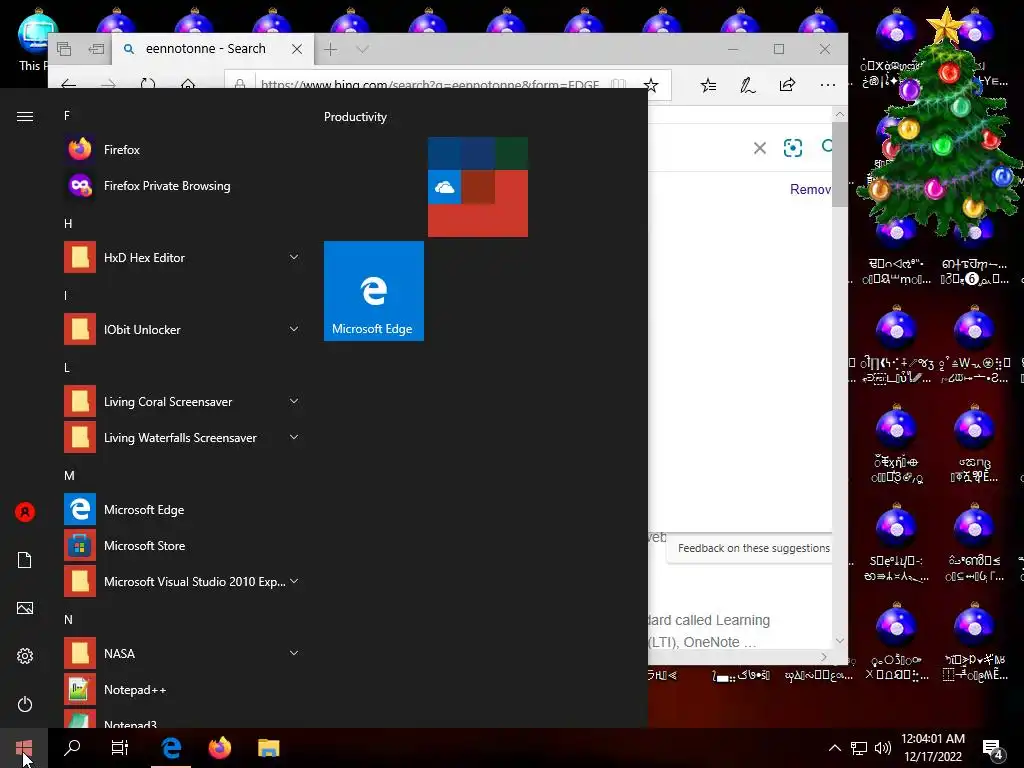Jump to letter H section header
The height and width of the screenshot is (768, 1024).
[x=68, y=223]
